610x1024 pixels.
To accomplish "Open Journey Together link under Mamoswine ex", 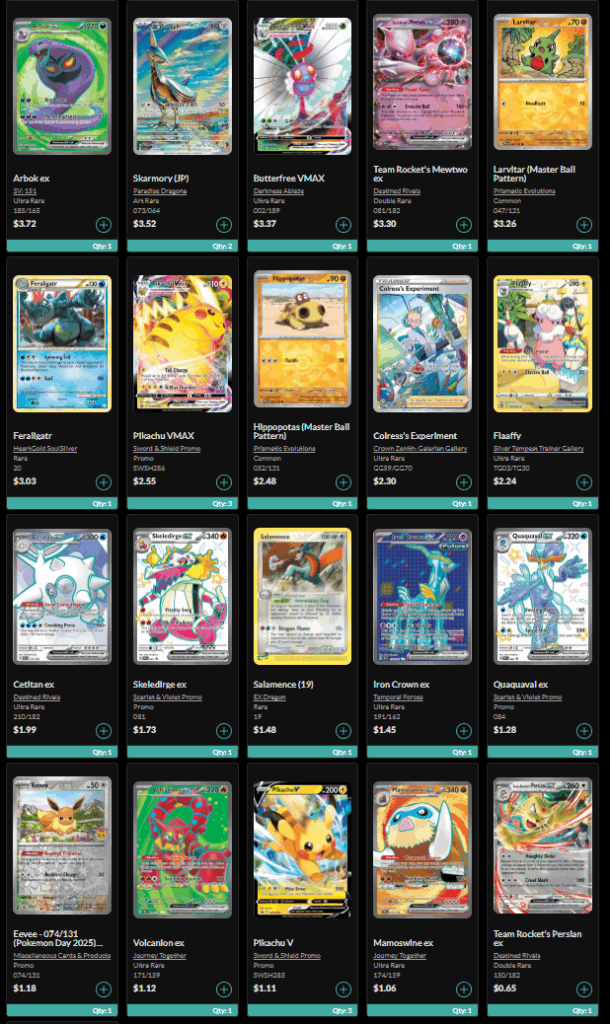I will click(400, 956).
